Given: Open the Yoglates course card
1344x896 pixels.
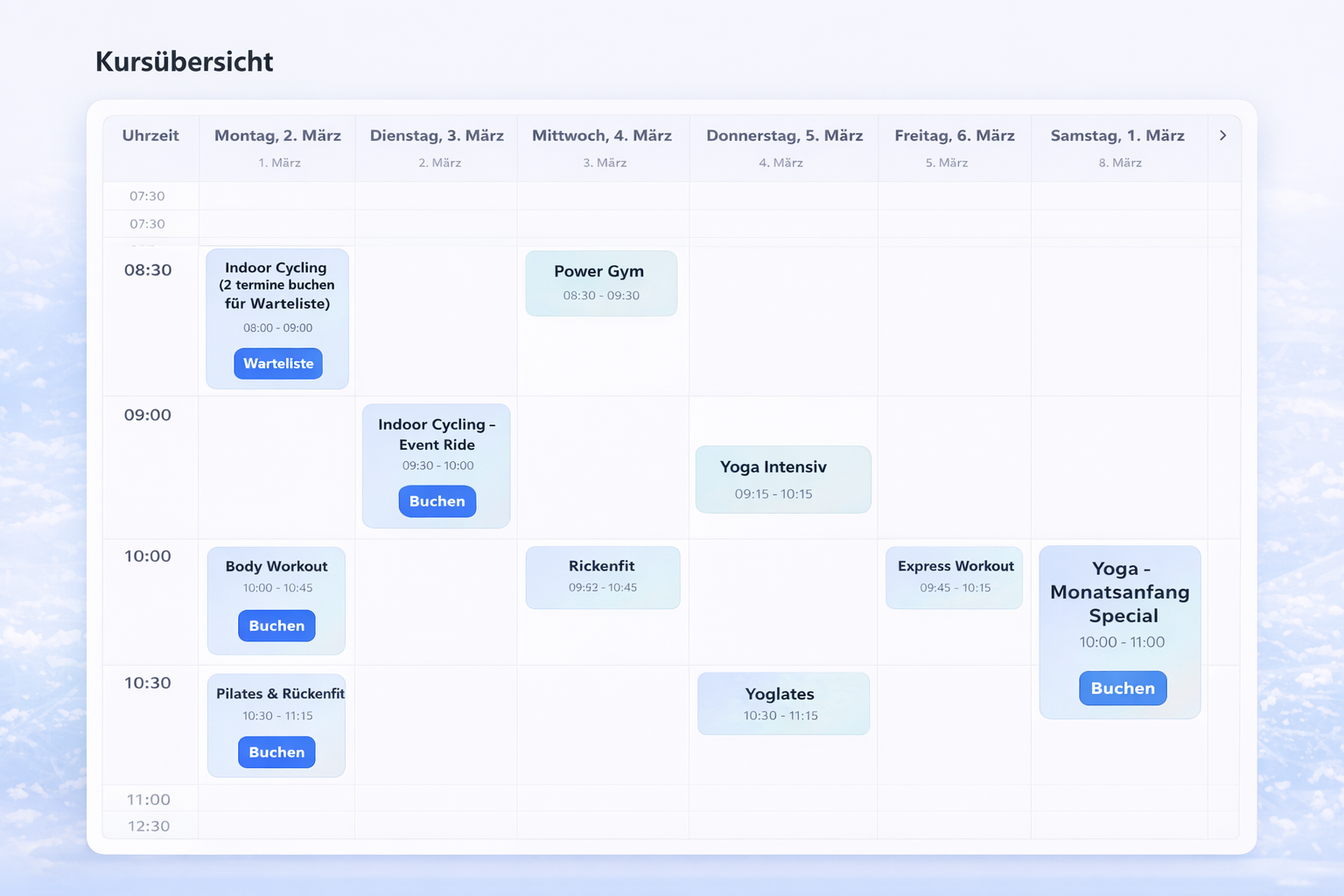Looking at the screenshot, I should (x=782, y=703).
